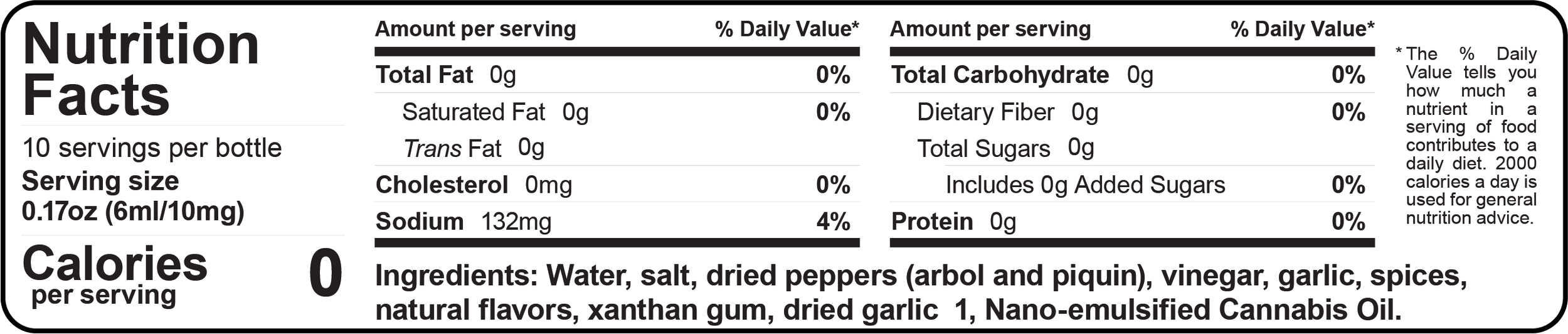Screen dimensions: 1568x334
Task: Select the Saturated Fat 0g line
Action: point(495,112)
